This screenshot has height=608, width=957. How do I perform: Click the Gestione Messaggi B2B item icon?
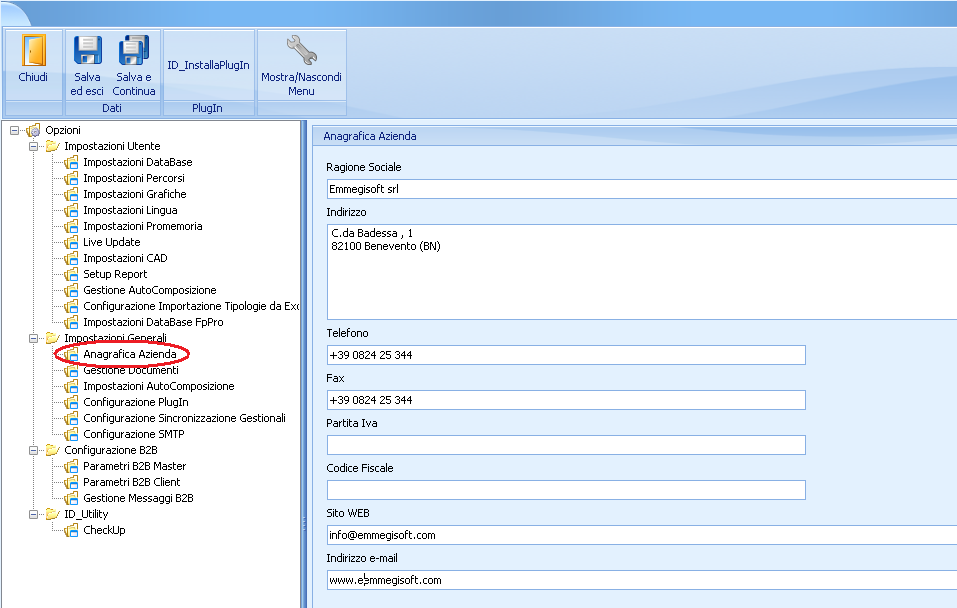(x=71, y=498)
